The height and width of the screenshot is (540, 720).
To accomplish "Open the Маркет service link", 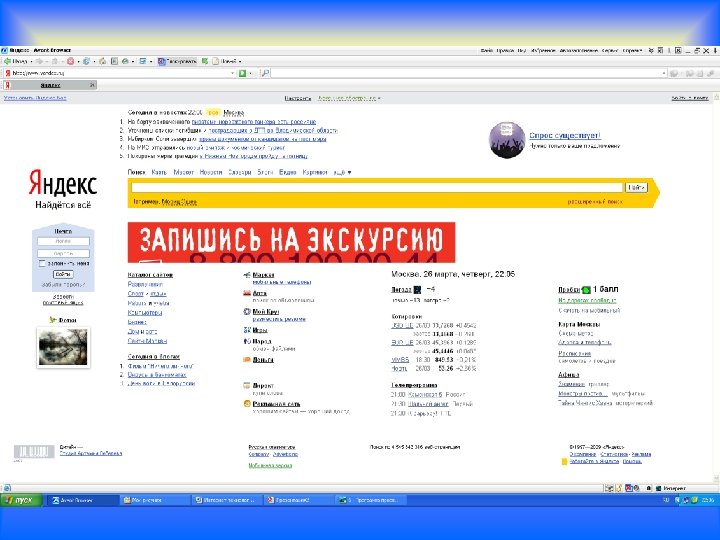I will coord(263,275).
